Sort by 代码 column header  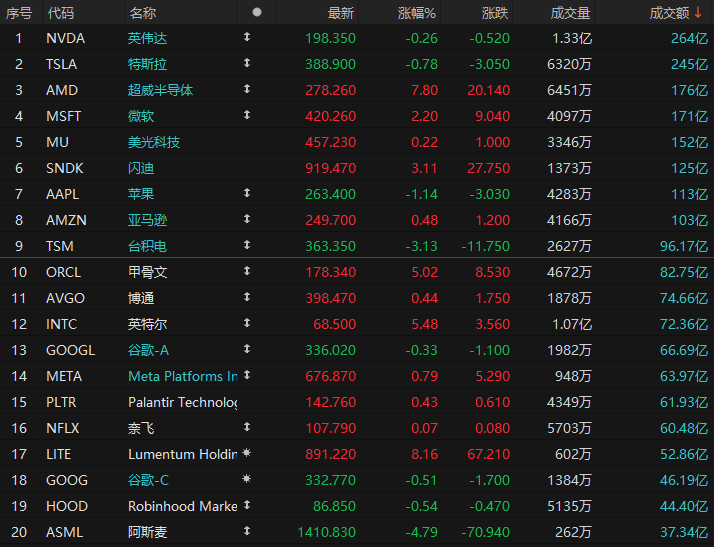point(61,13)
